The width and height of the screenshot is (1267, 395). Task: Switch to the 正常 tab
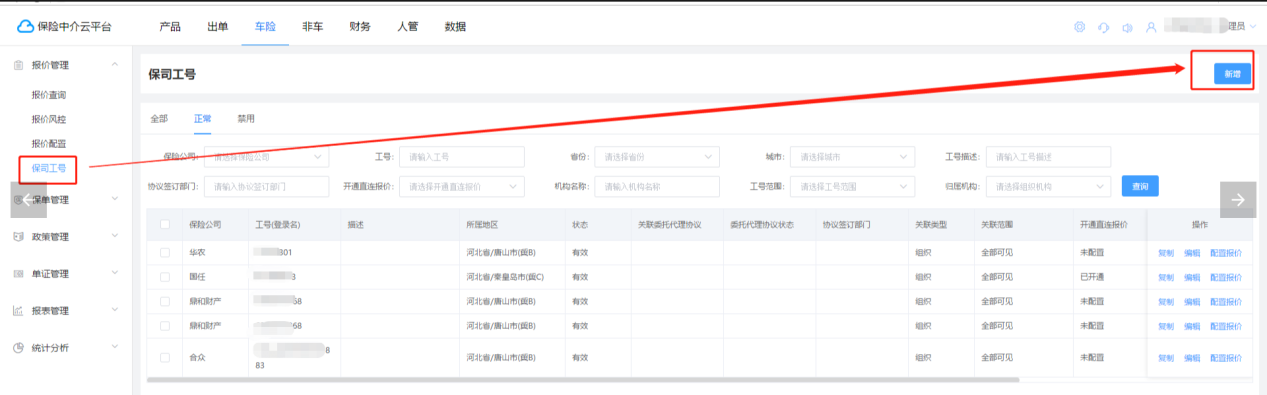(x=203, y=119)
